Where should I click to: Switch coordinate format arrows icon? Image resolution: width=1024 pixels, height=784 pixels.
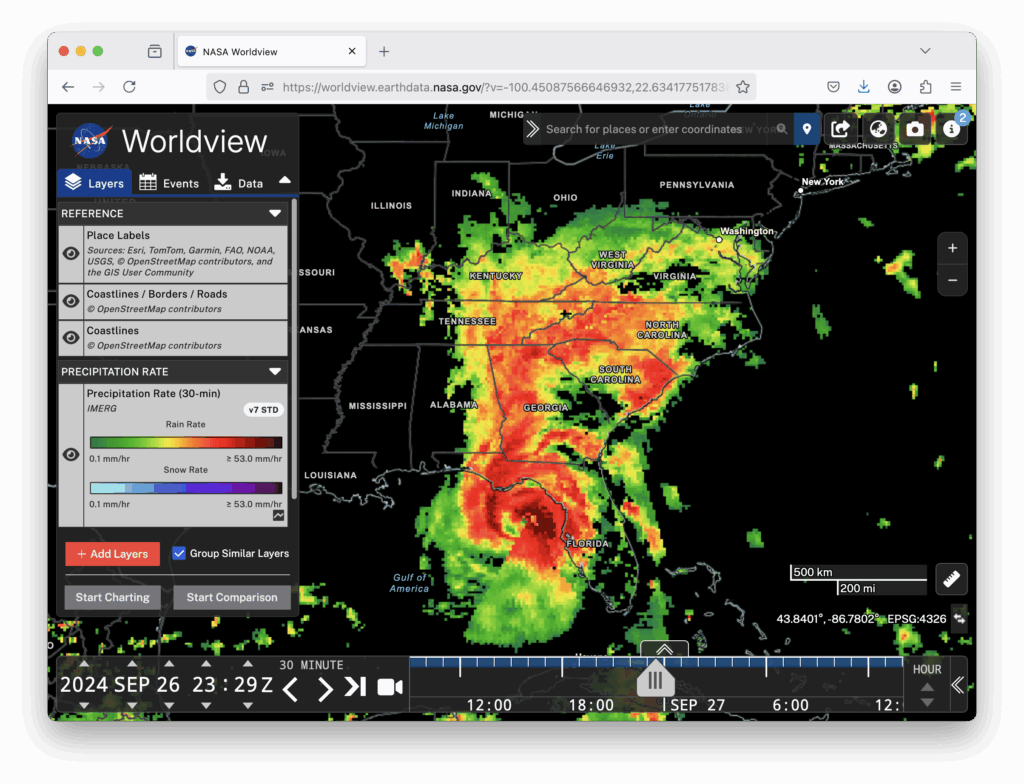coord(959,618)
